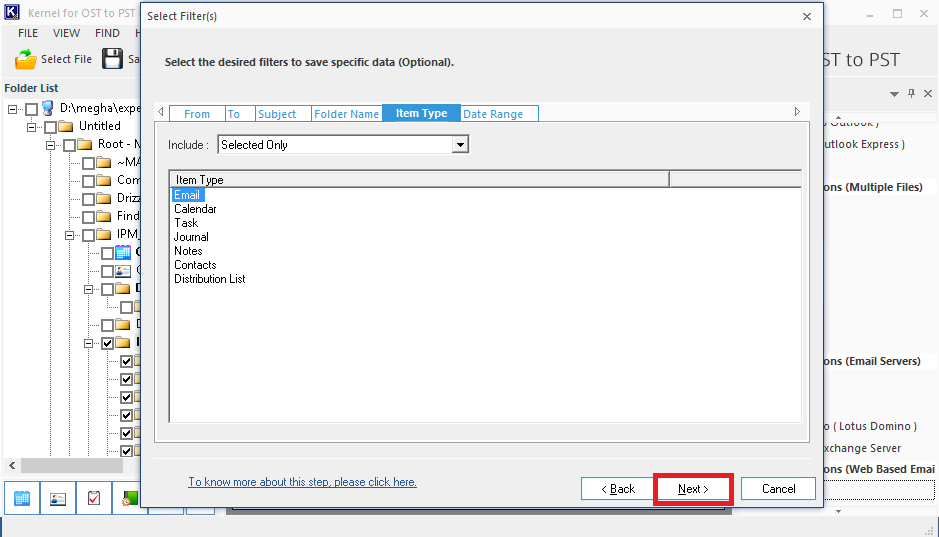Image resolution: width=939 pixels, height=537 pixels.
Task: Select Task in Item Type list
Action: [186, 223]
